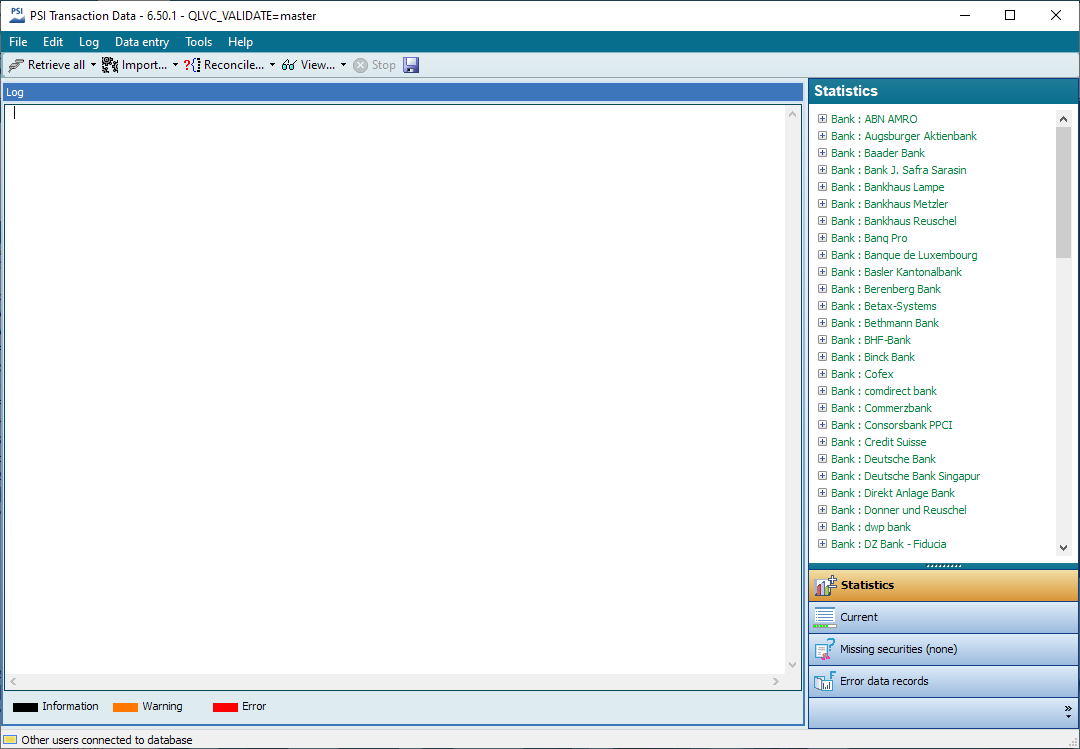Expand the Bank : Deutsche Bank node
Image resolution: width=1080 pixels, height=749 pixels.
tap(822, 459)
